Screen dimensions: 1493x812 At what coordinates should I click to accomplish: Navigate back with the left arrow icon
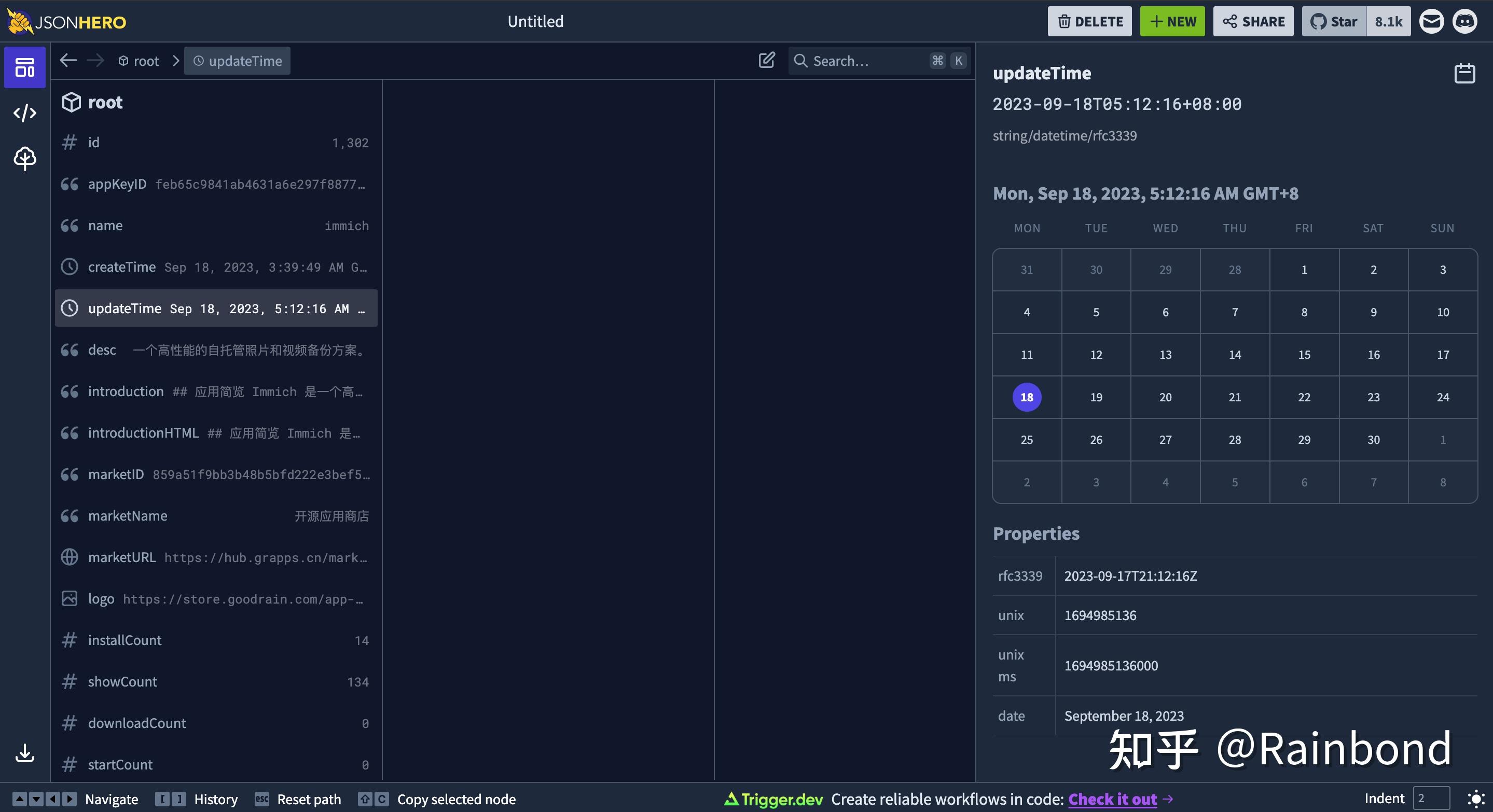point(68,60)
